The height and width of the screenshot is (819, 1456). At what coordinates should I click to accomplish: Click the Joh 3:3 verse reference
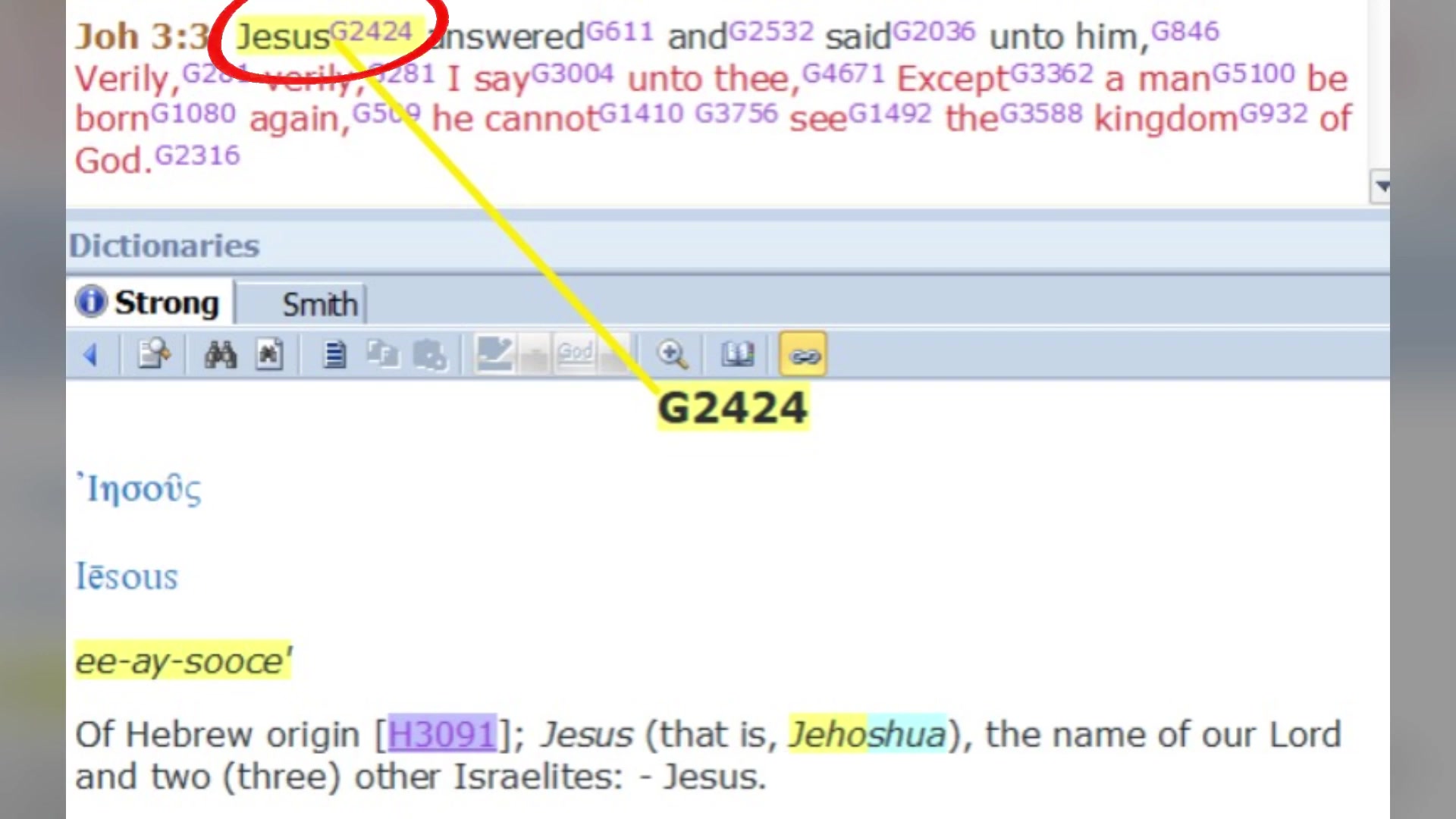(142, 36)
